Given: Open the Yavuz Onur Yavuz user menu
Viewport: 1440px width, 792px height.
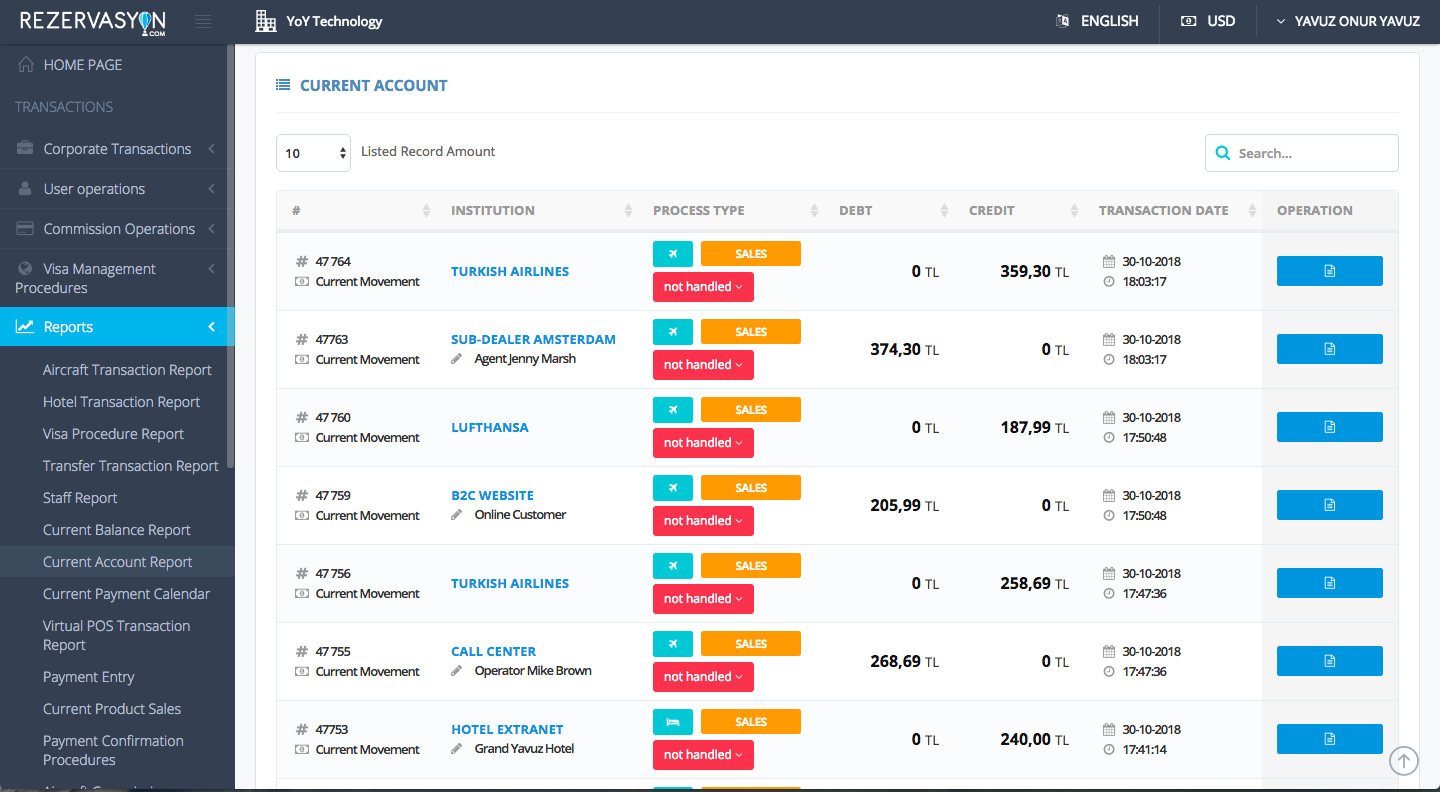Looking at the screenshot, I should click(x=1348, y=21).
